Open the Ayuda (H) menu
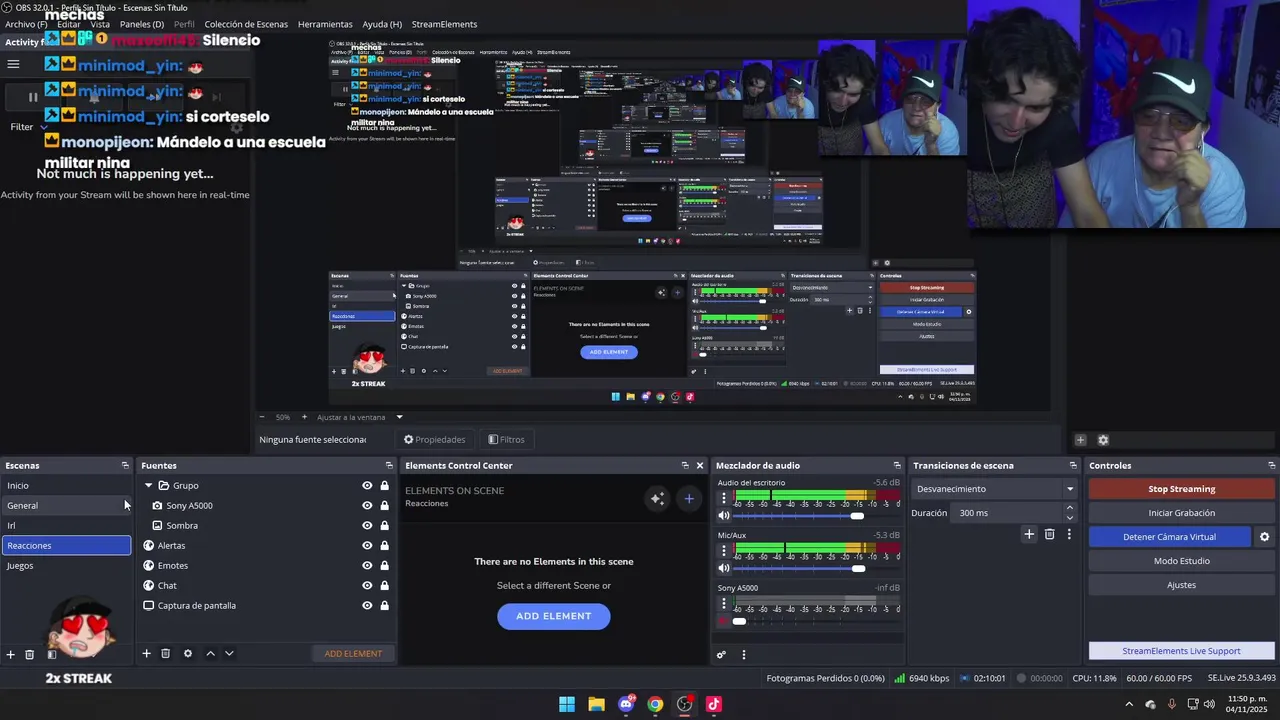1280x720 pixels. tap(382, 24)
